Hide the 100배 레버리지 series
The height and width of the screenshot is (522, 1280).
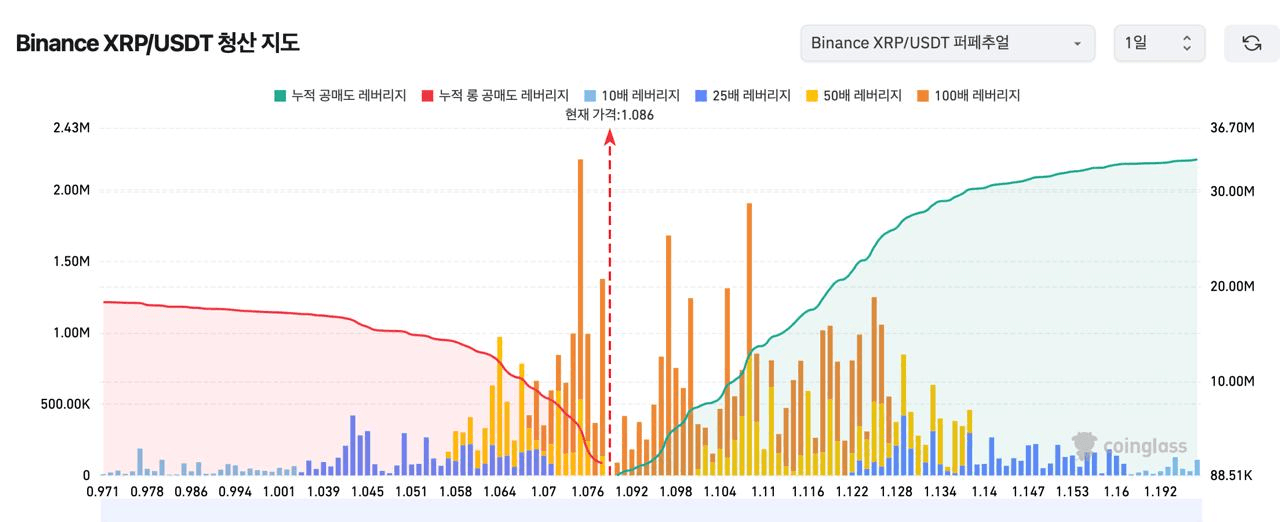pyautogui.click(x=967, y=95)
